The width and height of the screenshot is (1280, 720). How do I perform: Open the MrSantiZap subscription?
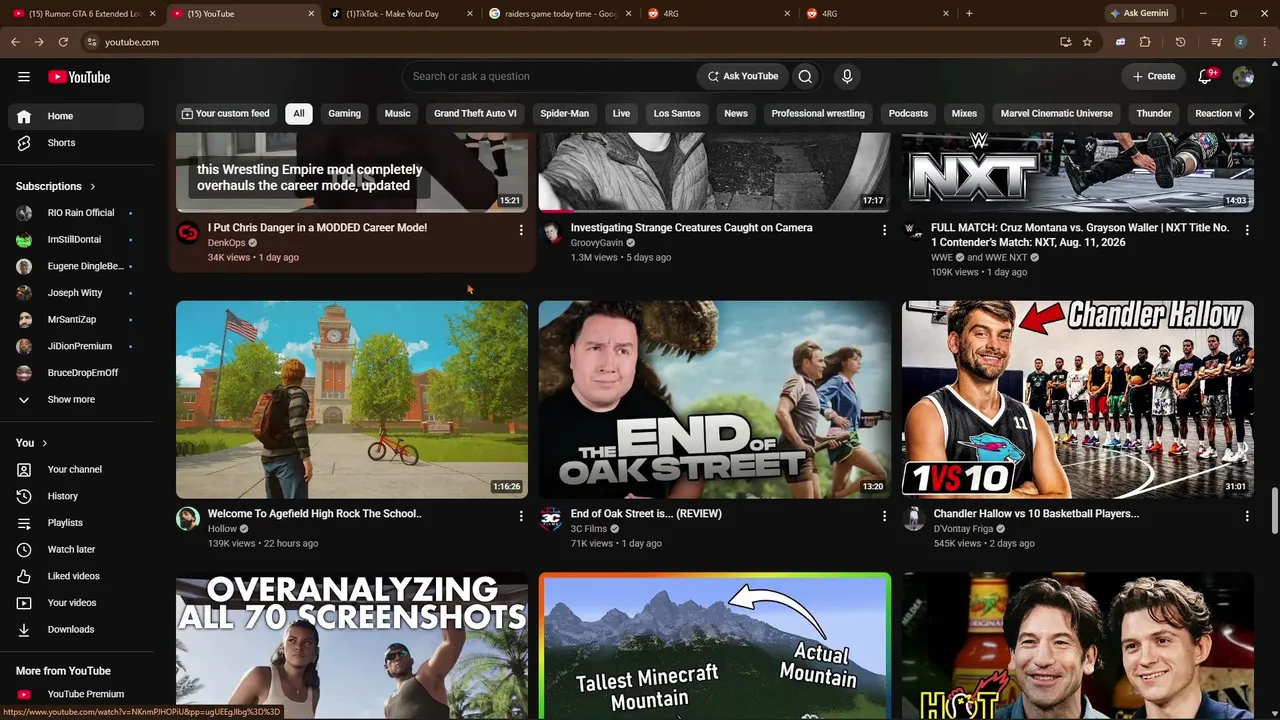[76, 320]
